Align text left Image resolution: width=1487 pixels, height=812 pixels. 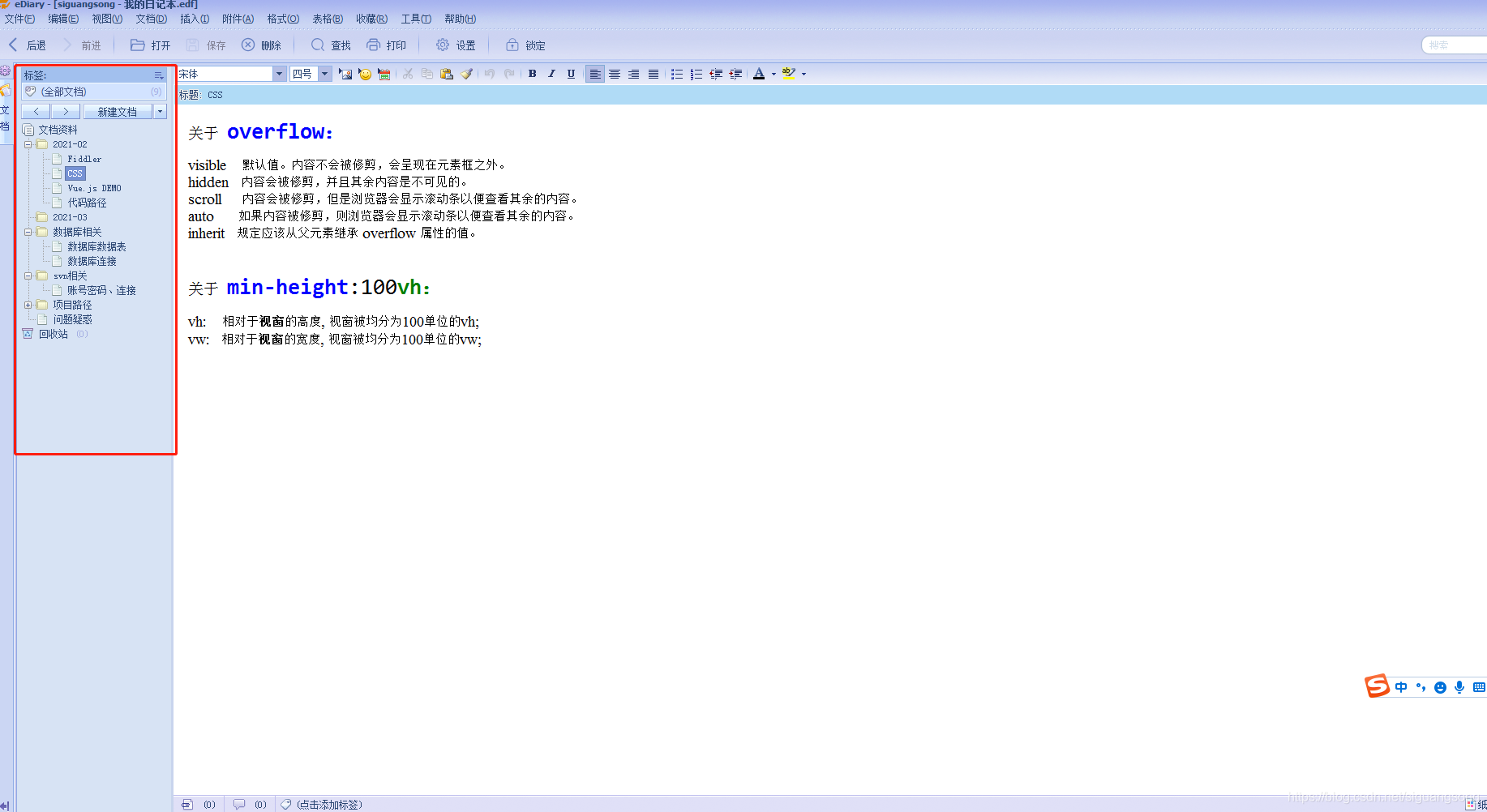(x=595, y=74)
